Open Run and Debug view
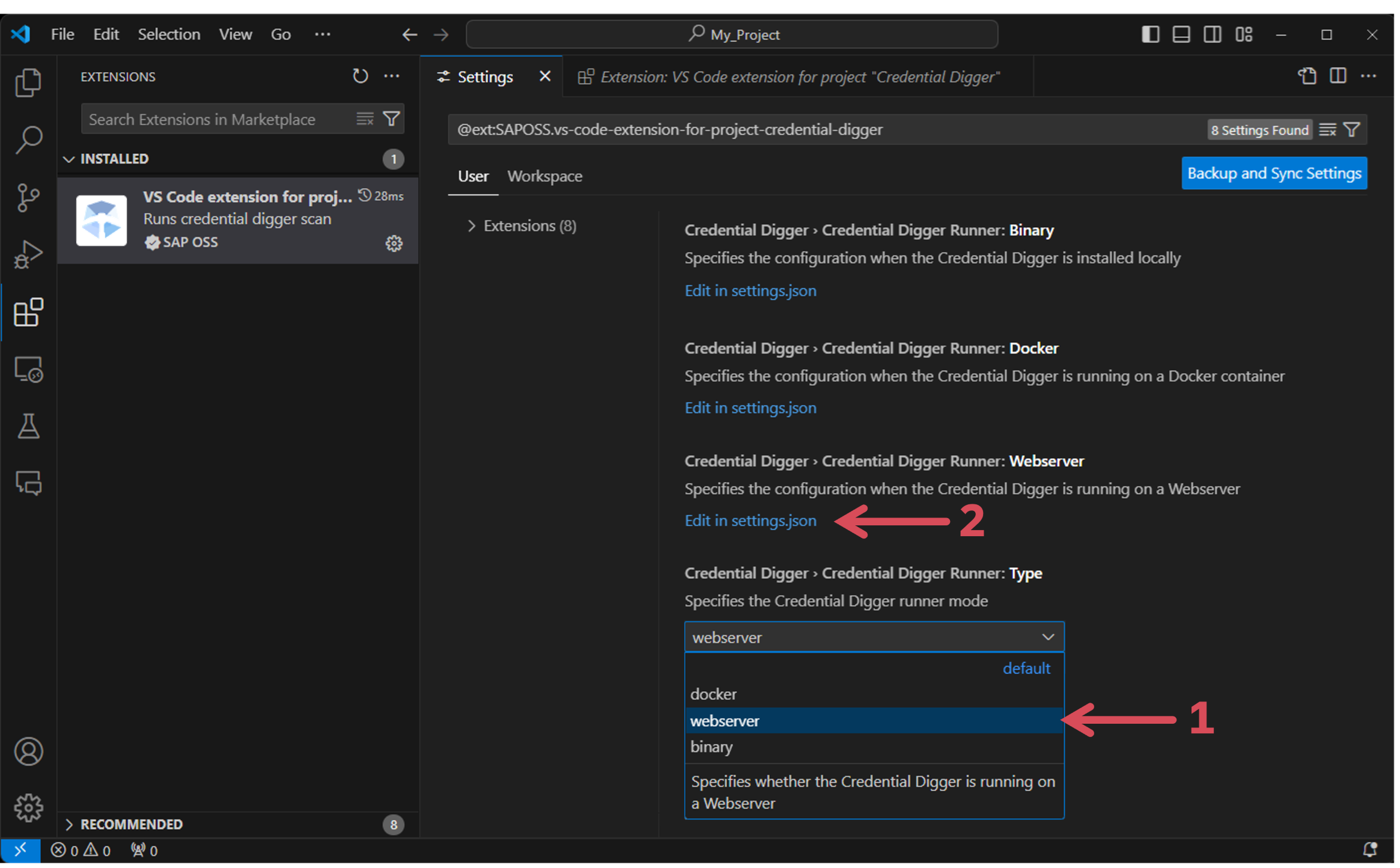The width and height of the screenshot is (1400, 868). coord(28,254)
